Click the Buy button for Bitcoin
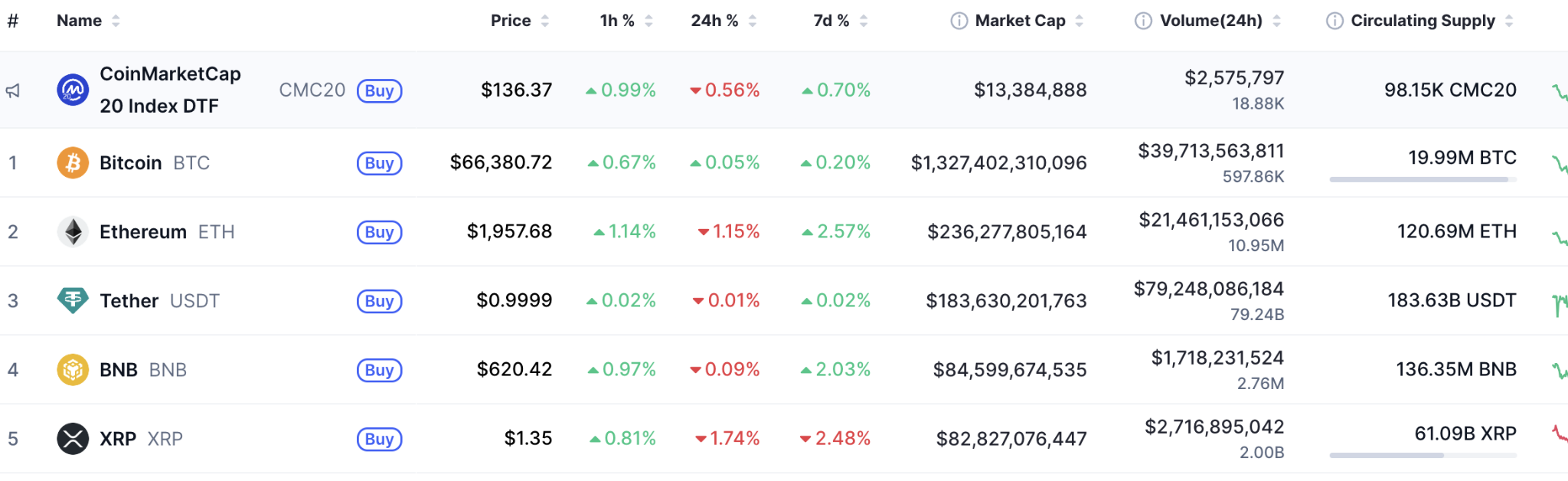The width and height of the screenshot is (1568, 481). (x=379, y=163)
